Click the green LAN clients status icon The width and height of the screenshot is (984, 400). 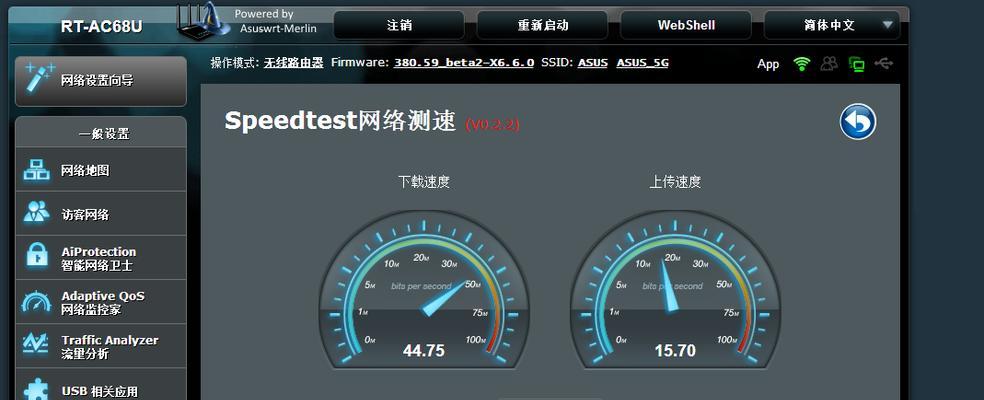(x=857, y=63)
